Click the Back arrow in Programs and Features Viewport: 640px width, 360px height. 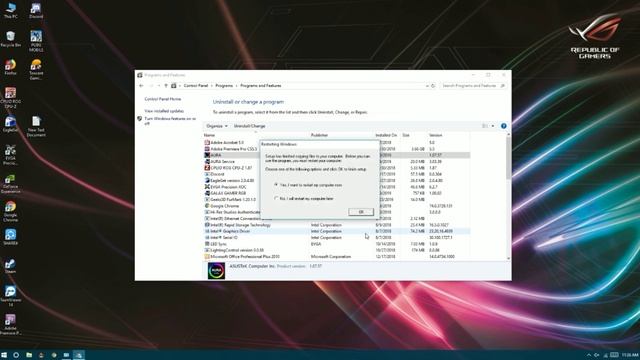(141, 86)
